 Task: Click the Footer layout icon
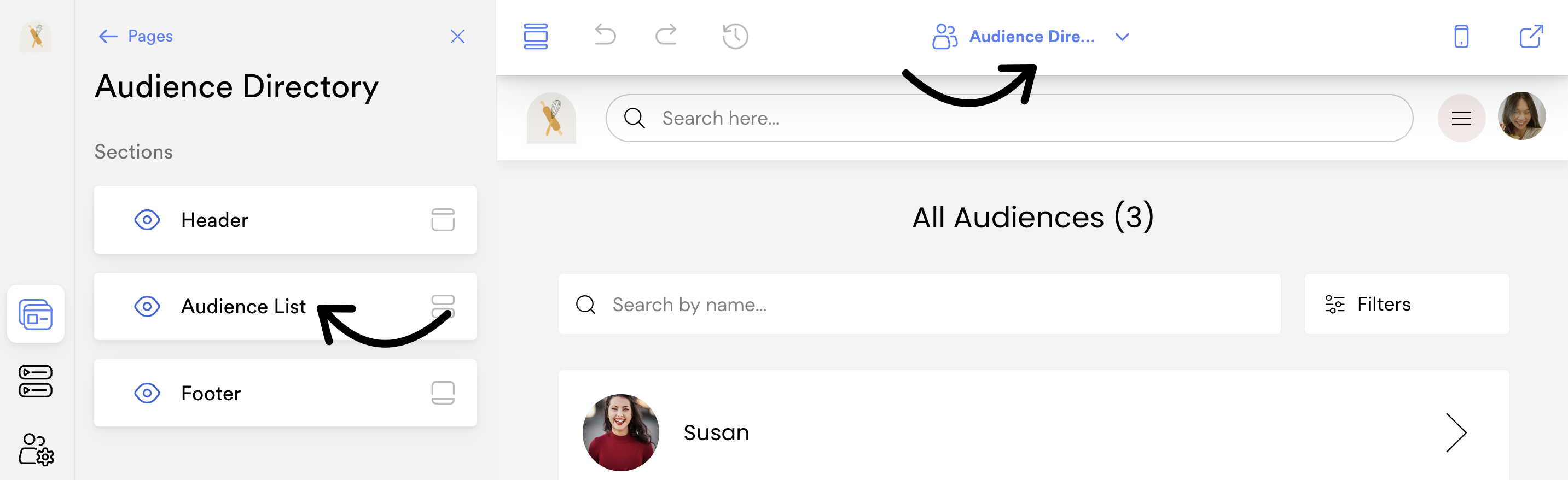(443, 393)
